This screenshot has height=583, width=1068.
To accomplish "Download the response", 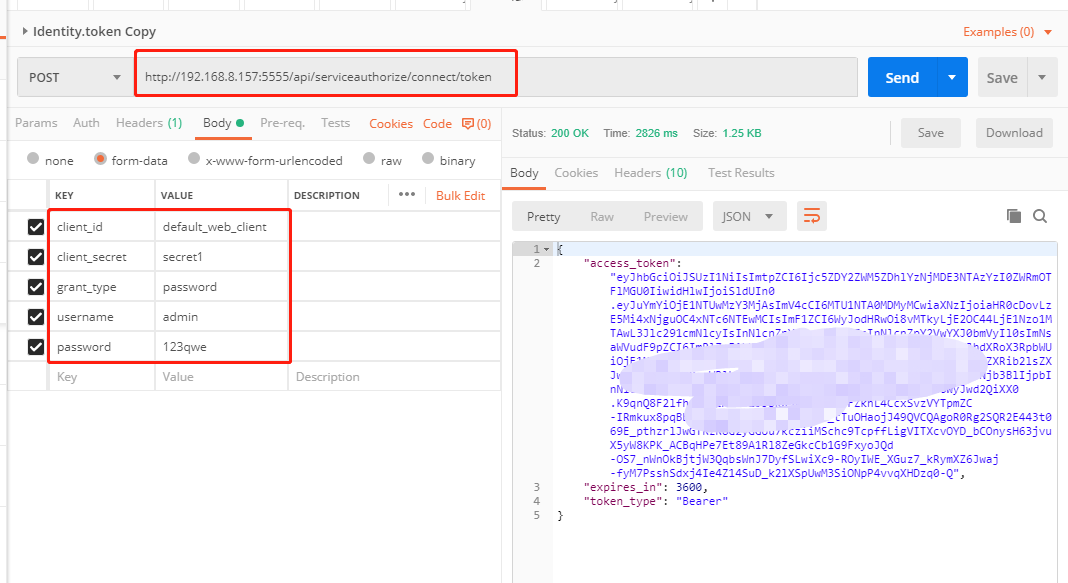I will pos(1014,133).
